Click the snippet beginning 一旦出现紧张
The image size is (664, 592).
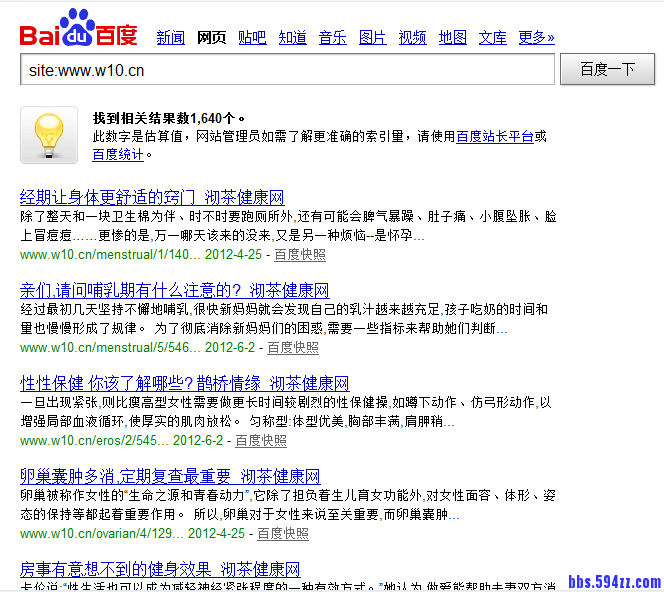pos(286,412)
